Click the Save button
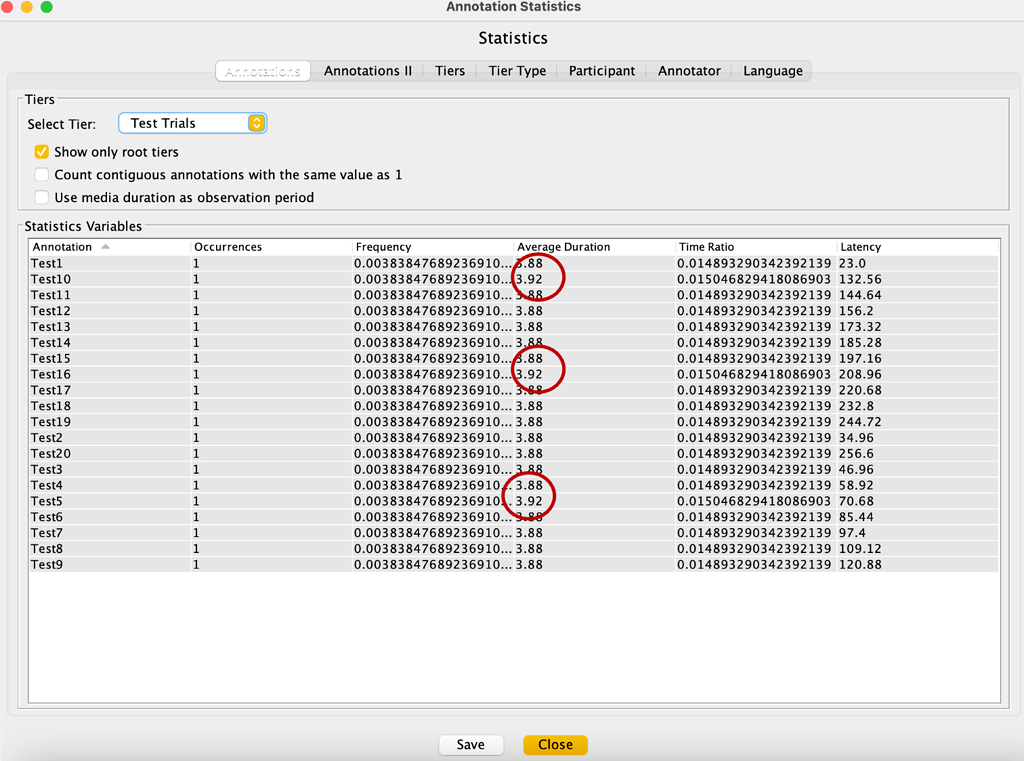The height and width of the screenshot is (761, 1024). (471, 744)
